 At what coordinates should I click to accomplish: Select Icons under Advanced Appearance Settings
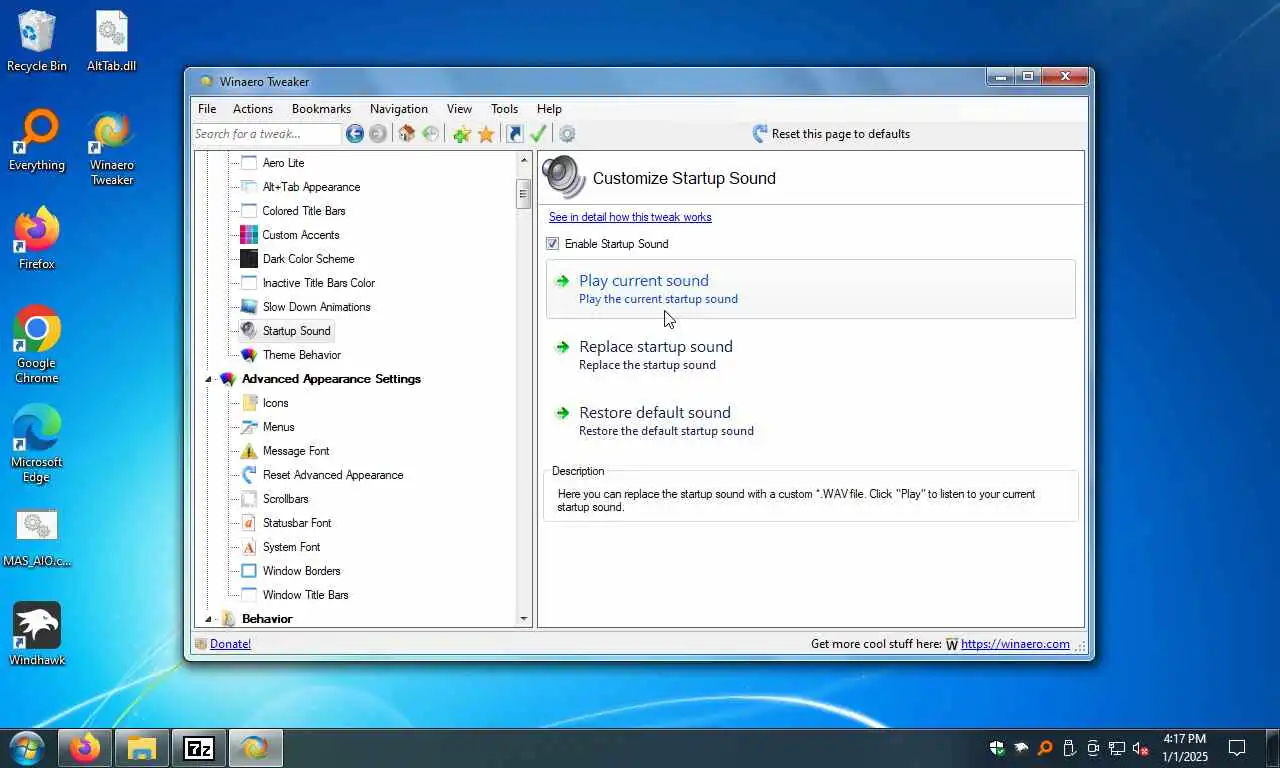tap(275, 403)
